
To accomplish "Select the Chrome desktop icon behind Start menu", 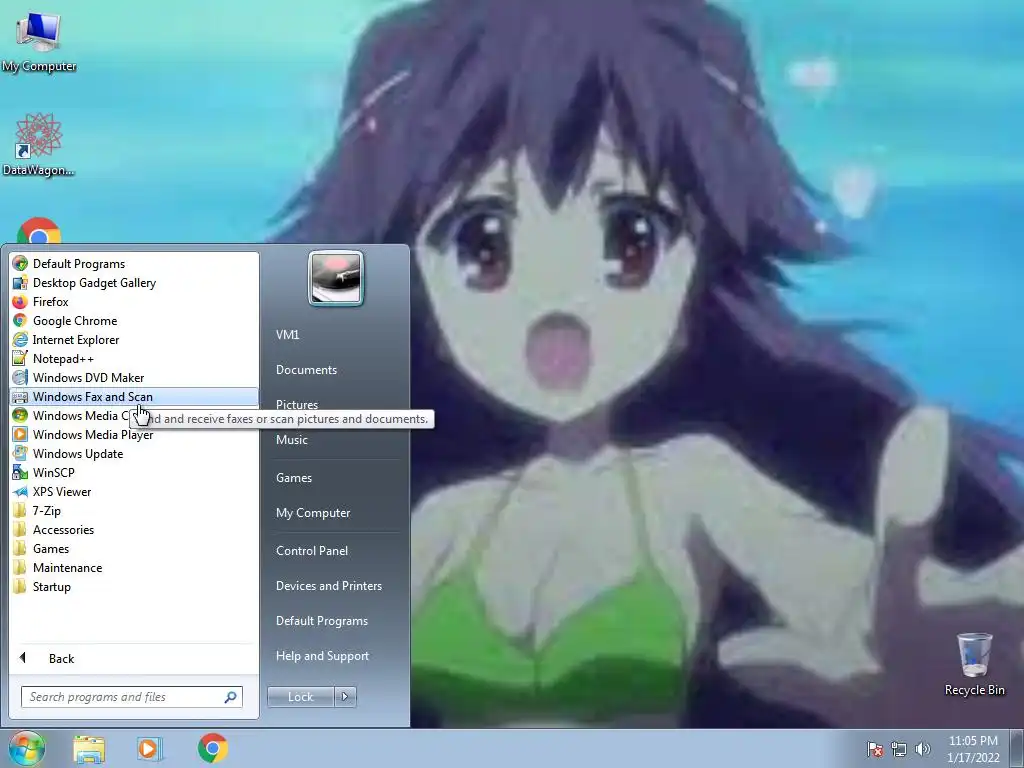I will pyautogui.click(x=39, y=231).
